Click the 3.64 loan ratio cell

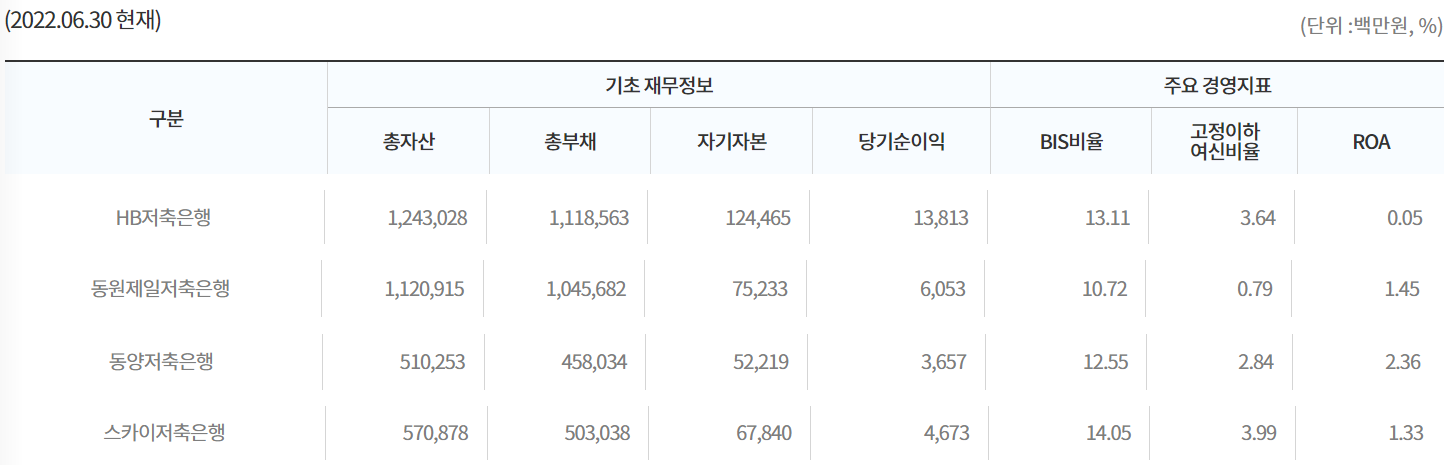1258,217
